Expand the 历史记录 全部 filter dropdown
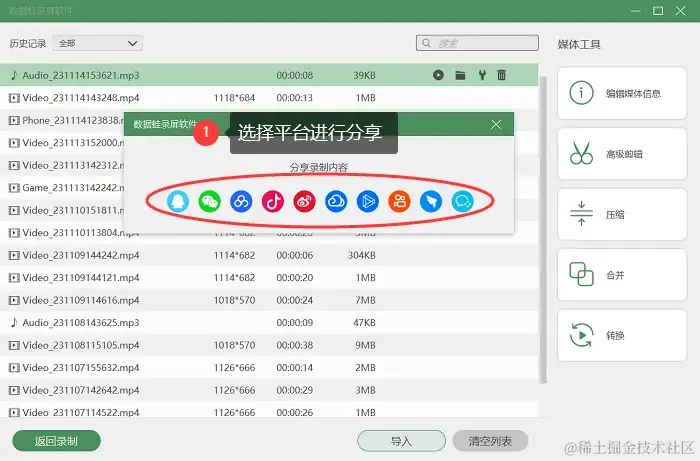The image size is (700, 461). 97,43
